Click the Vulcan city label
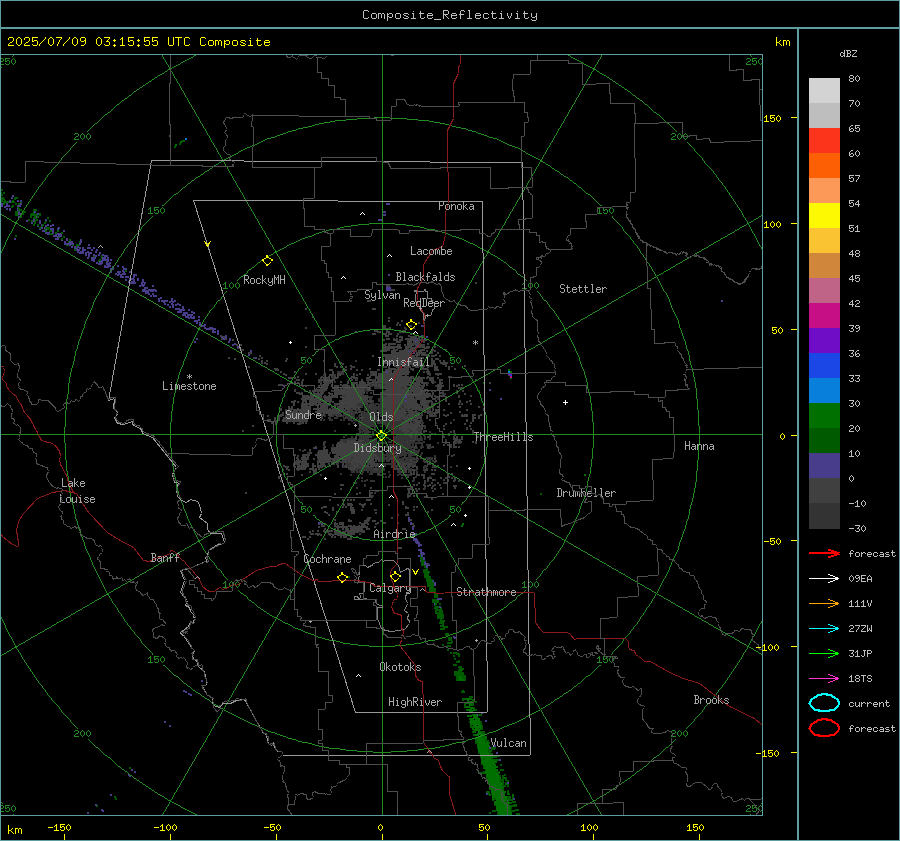The height and width of the screenshot is (841, 900). (x=508, y=743)
